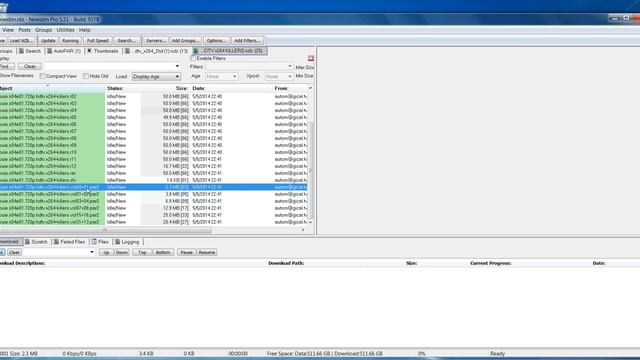Open the Display Age dropdown
The width and height of the screenshot is (640, 360).
click(156, 76)
